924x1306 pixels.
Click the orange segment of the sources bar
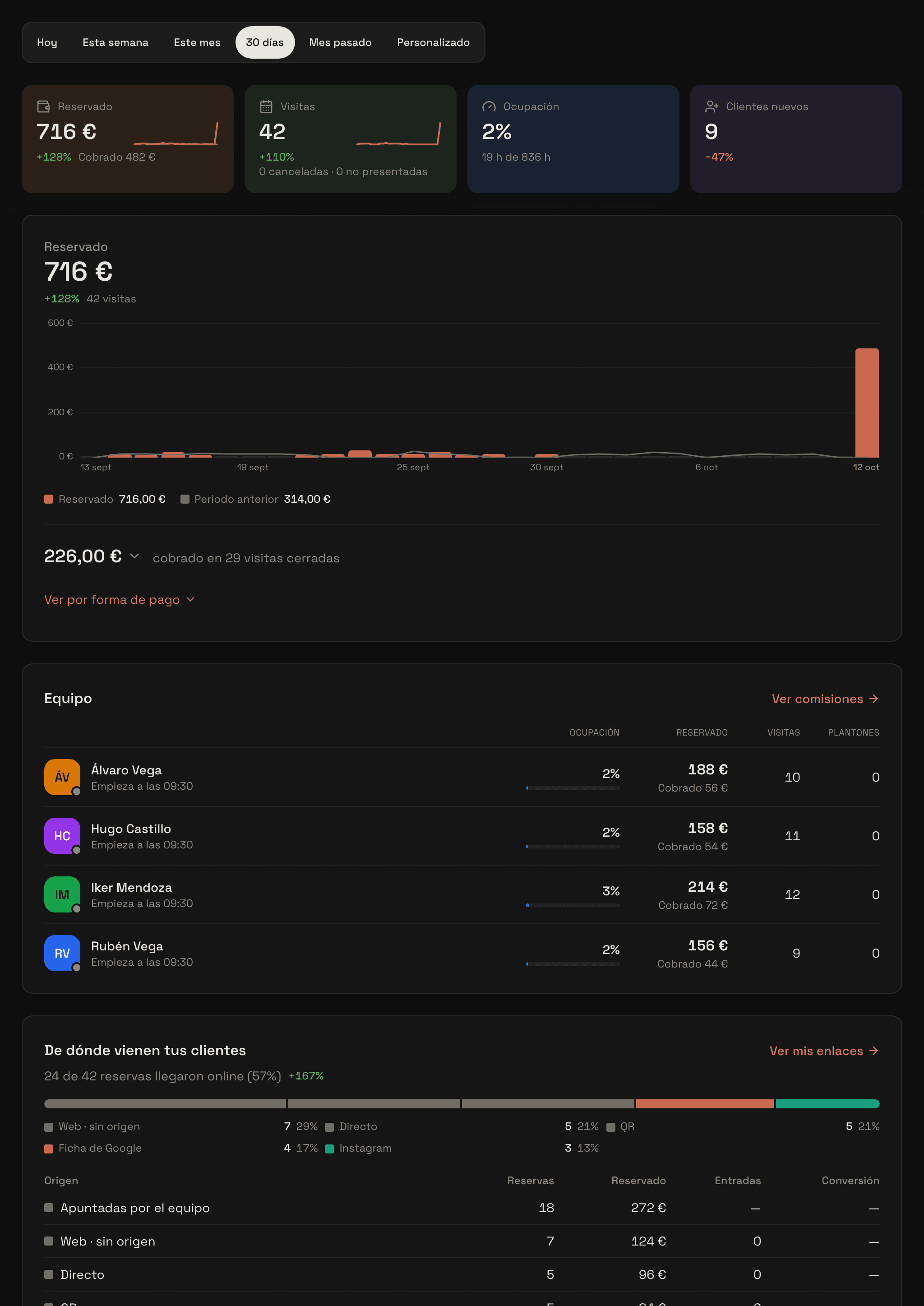(705, 1103)
